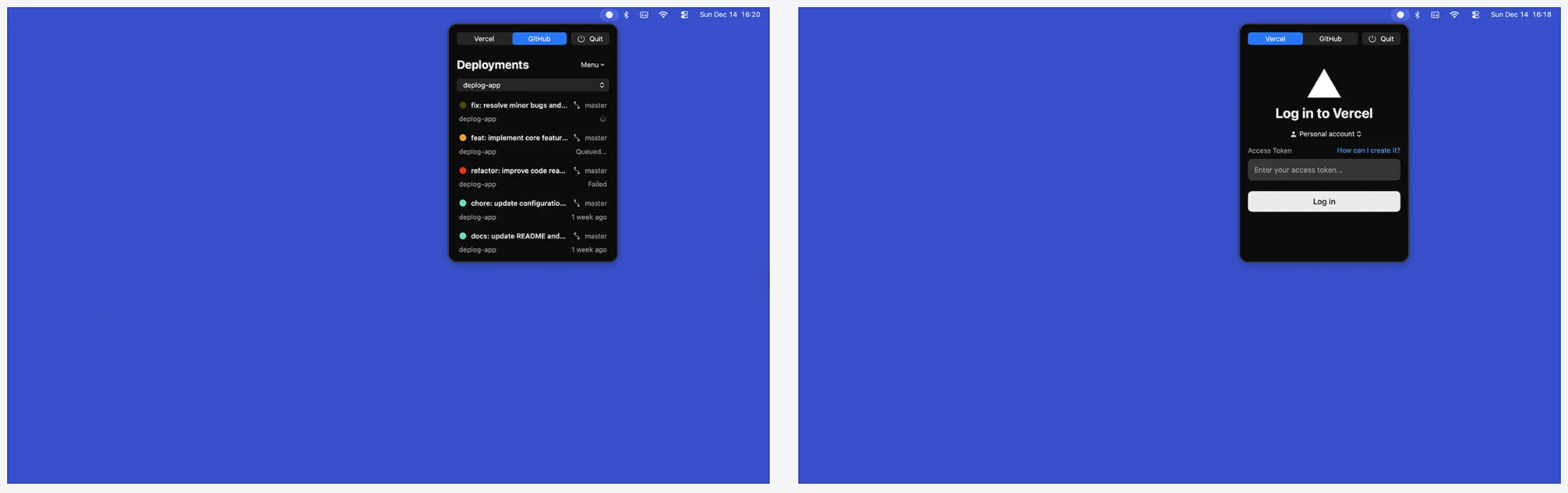This screenshot has height=493, width=1568.
Task: Switch to GitHub tab in the login panel
Action: point(1330,39)
